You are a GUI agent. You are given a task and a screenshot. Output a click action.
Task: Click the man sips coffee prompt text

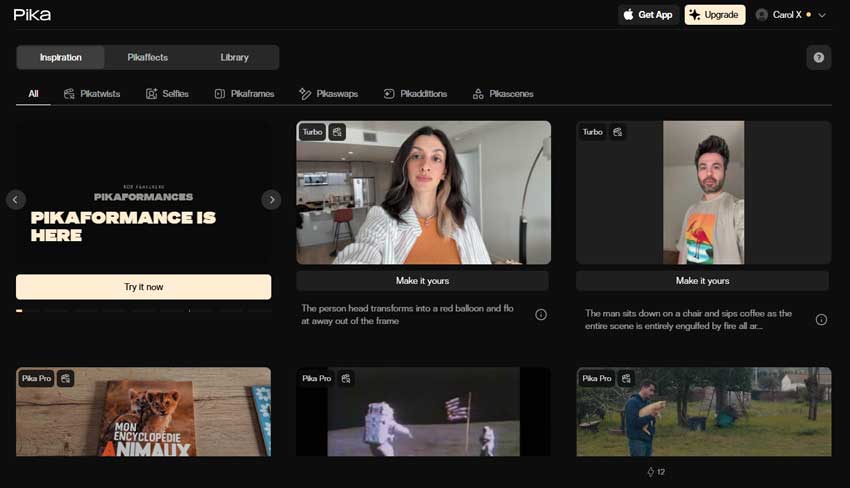tap(688, 320)
